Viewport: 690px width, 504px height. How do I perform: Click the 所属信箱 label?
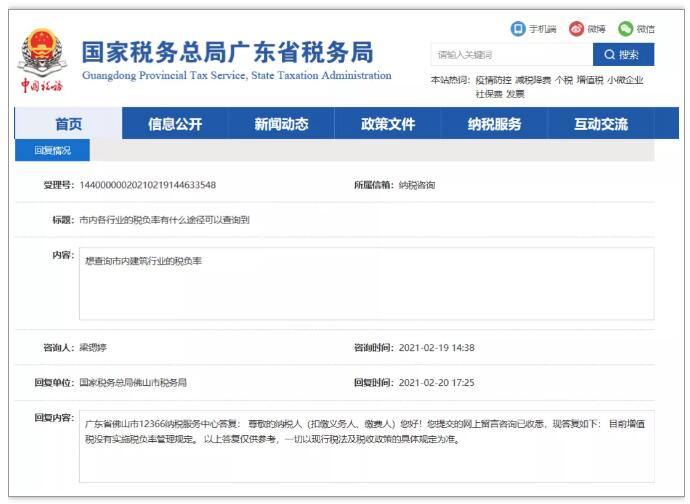tap(374, 185)
